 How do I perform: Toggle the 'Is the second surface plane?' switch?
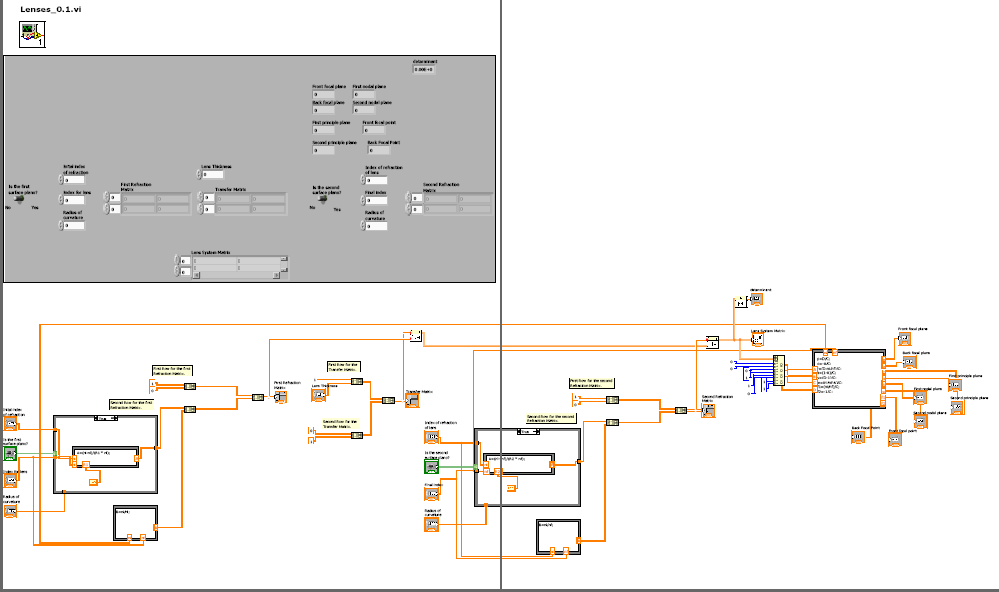click(x=323, y=198)
